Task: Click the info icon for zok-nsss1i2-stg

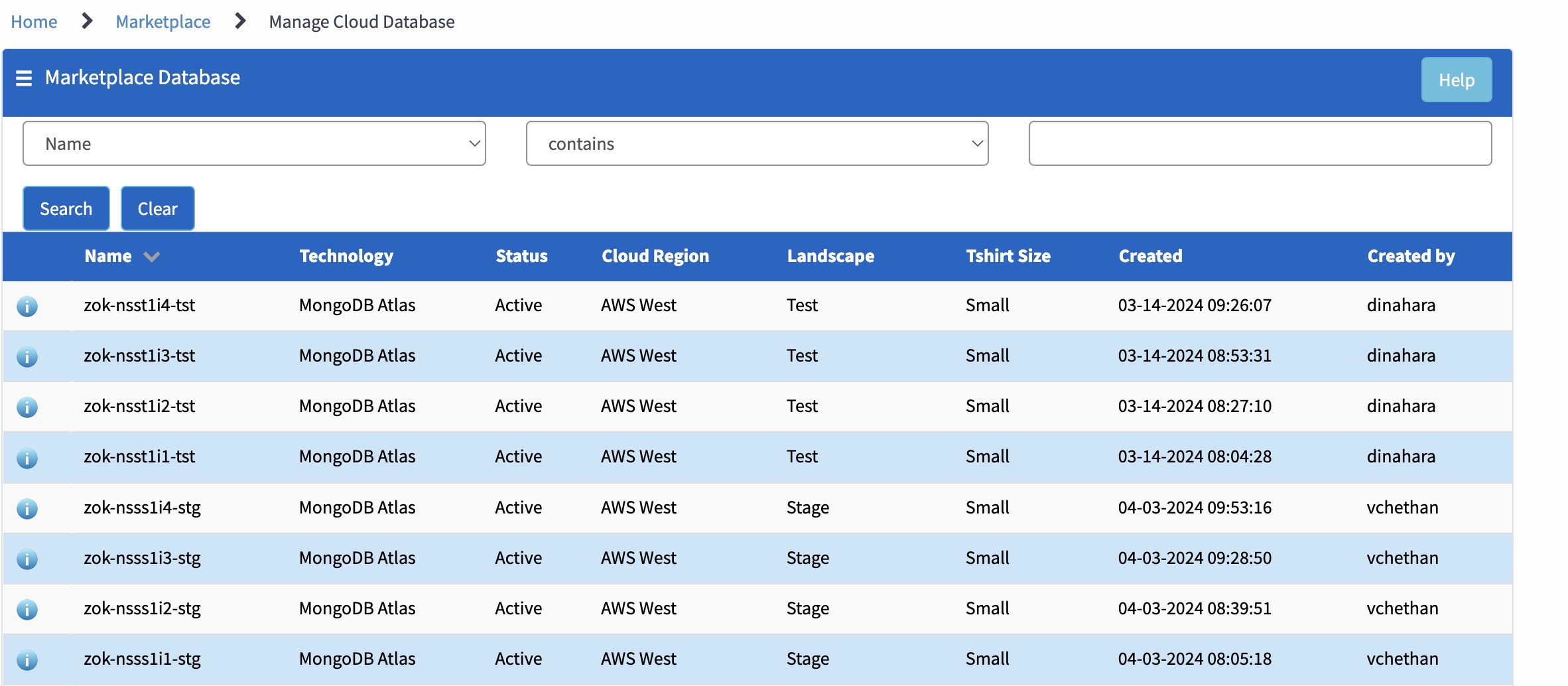Action: pos(27,608)
